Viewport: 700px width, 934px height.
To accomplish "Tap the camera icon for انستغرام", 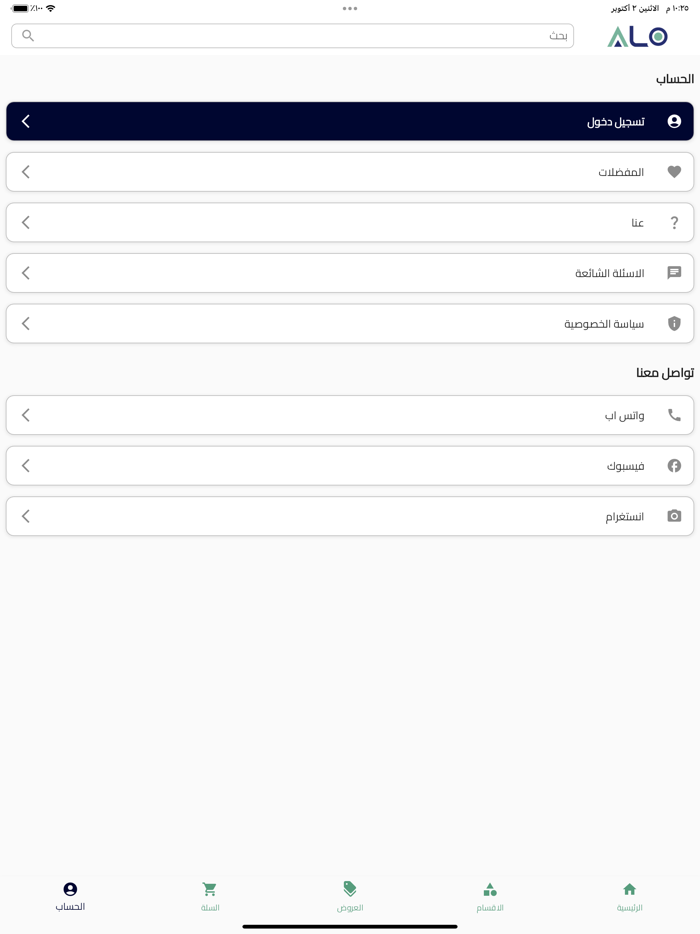I will point(674,516).
